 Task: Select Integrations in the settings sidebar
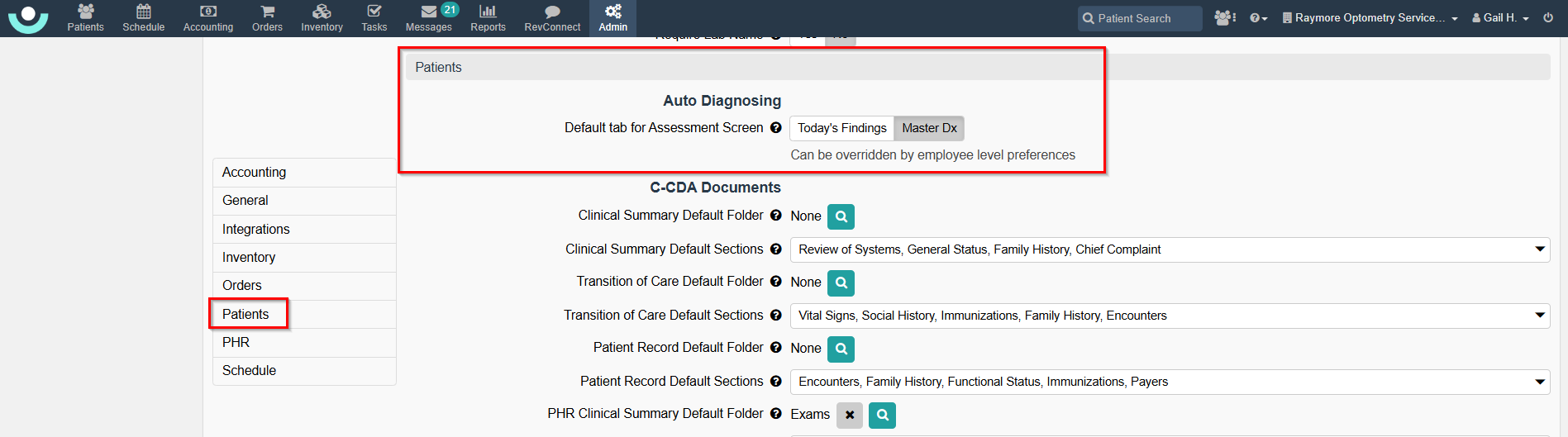pos(255,229)
